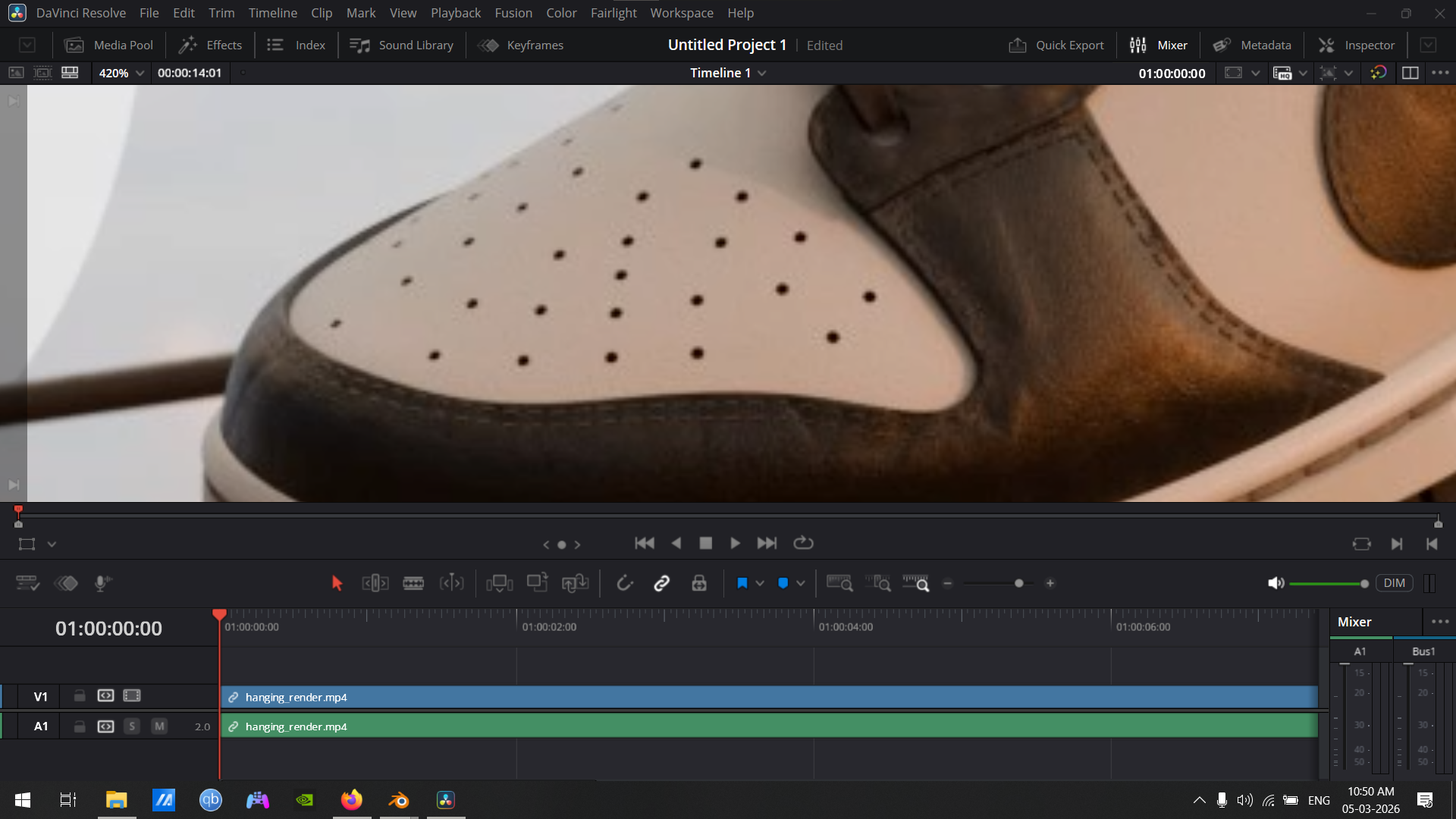1456x819 pixels.
Task: Open Timeline View Options icon
Action: point(27,583)
